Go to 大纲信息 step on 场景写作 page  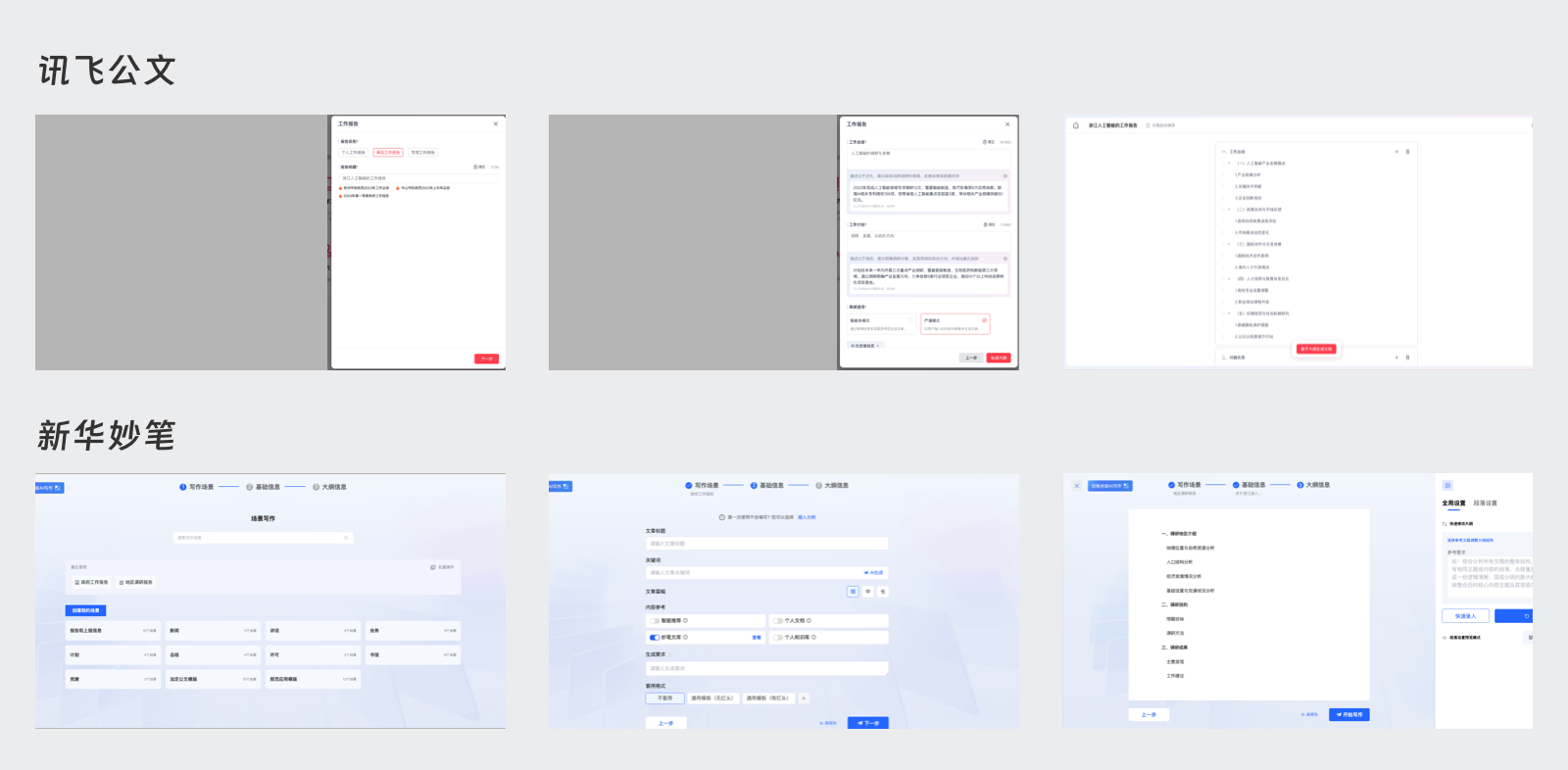point(329,487)
